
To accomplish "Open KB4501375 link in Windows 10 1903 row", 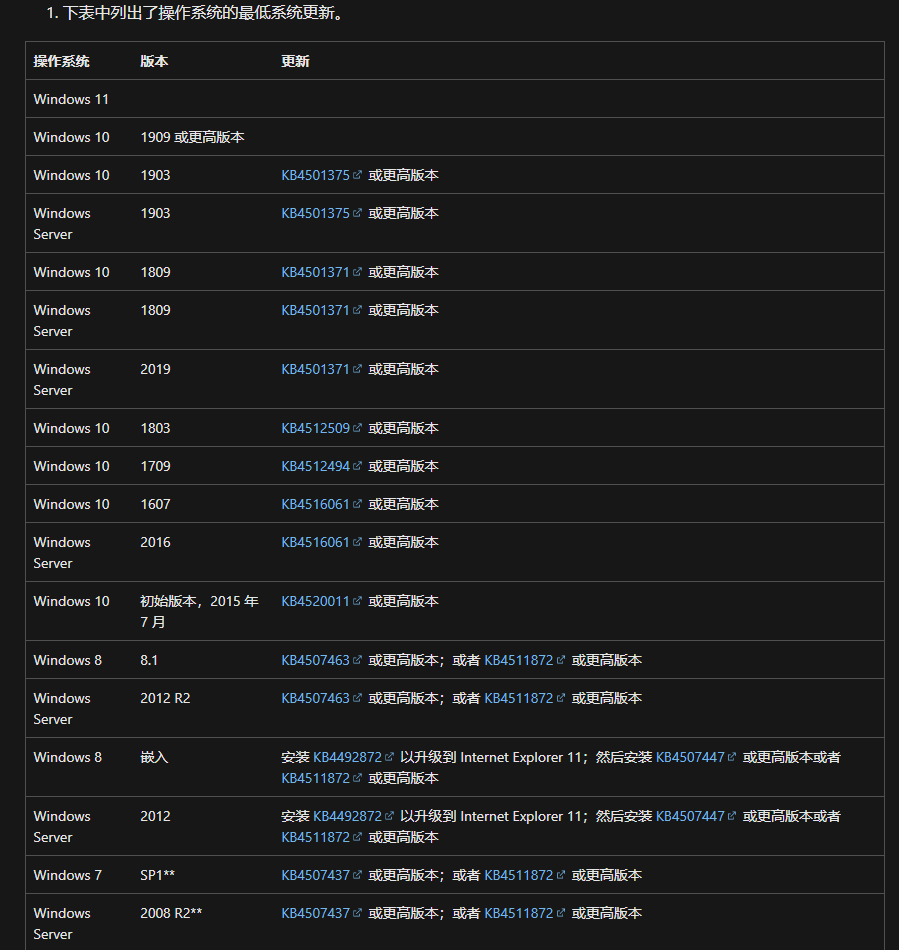I will [316, 175].
